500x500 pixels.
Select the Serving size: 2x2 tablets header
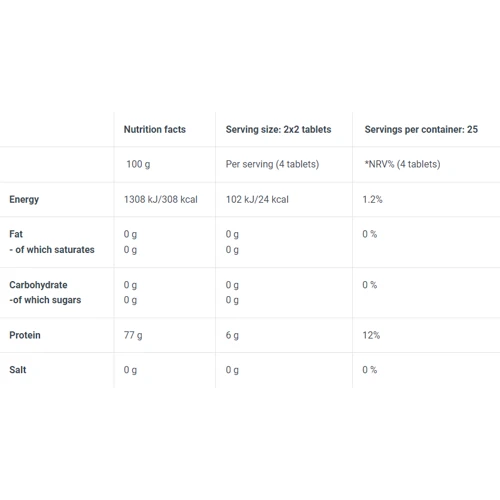click(x=278, y=129)
